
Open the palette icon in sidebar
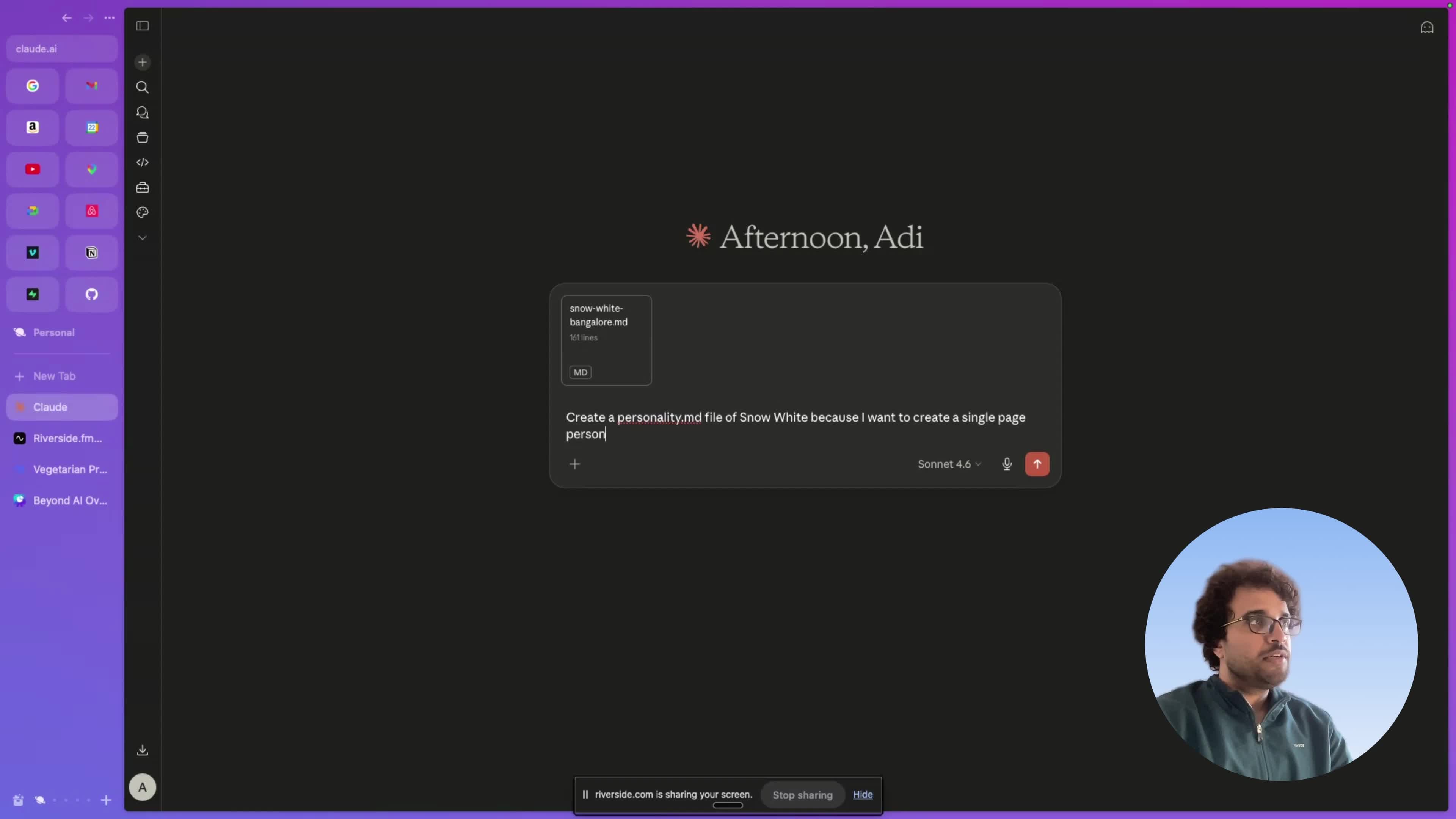tap(143, 212)
